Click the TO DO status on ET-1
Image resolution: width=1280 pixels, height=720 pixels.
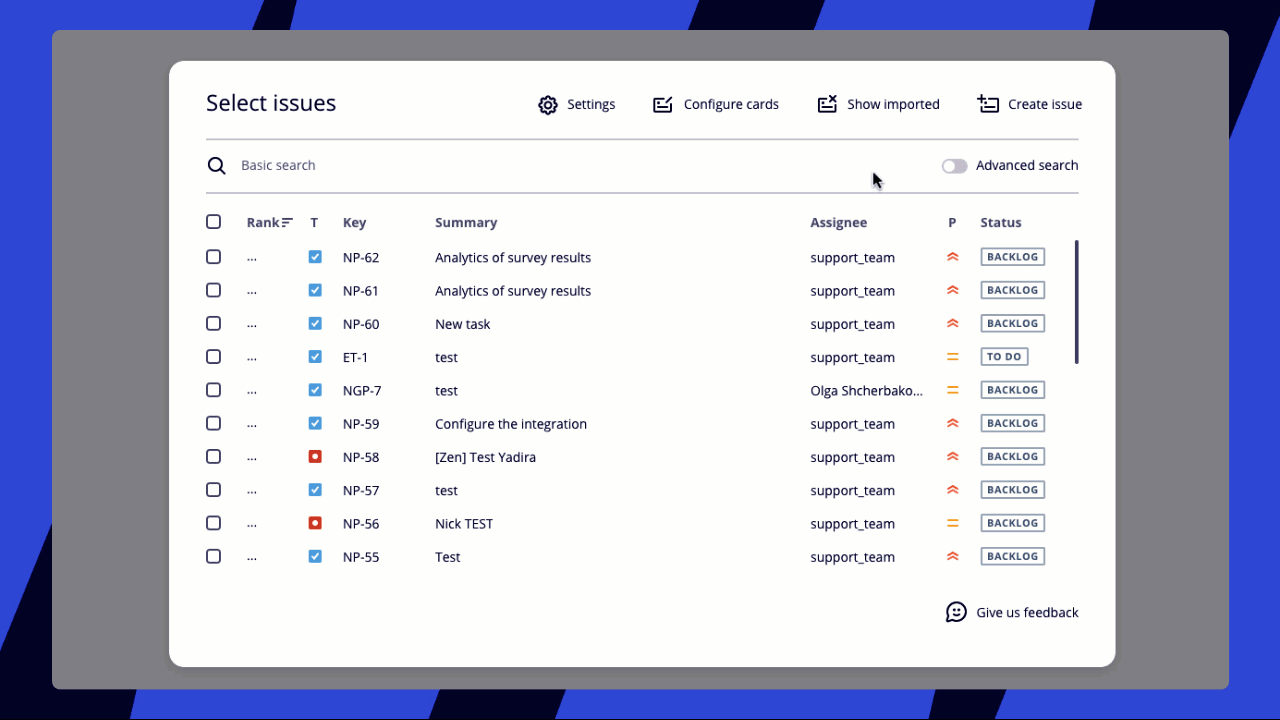point(1004,356)
